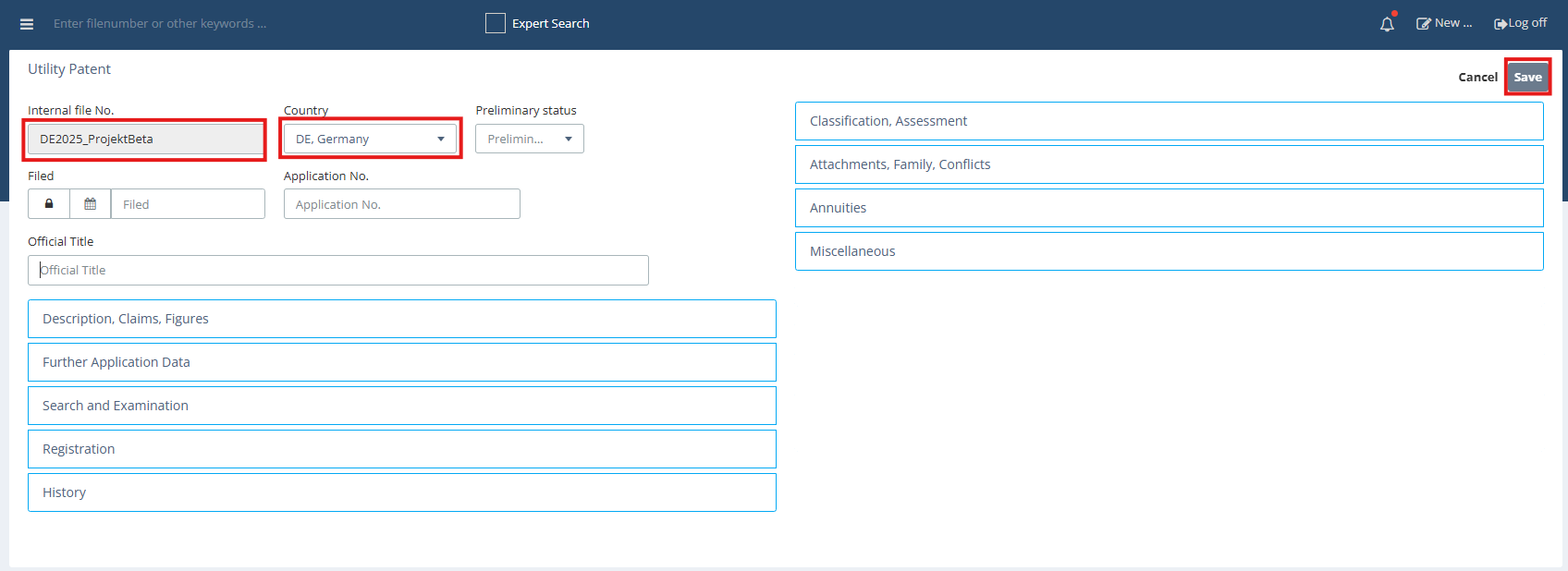Screen dimensions: 1568x571
Task: Expand the Further Application Data section
Action: pos(401,362)
